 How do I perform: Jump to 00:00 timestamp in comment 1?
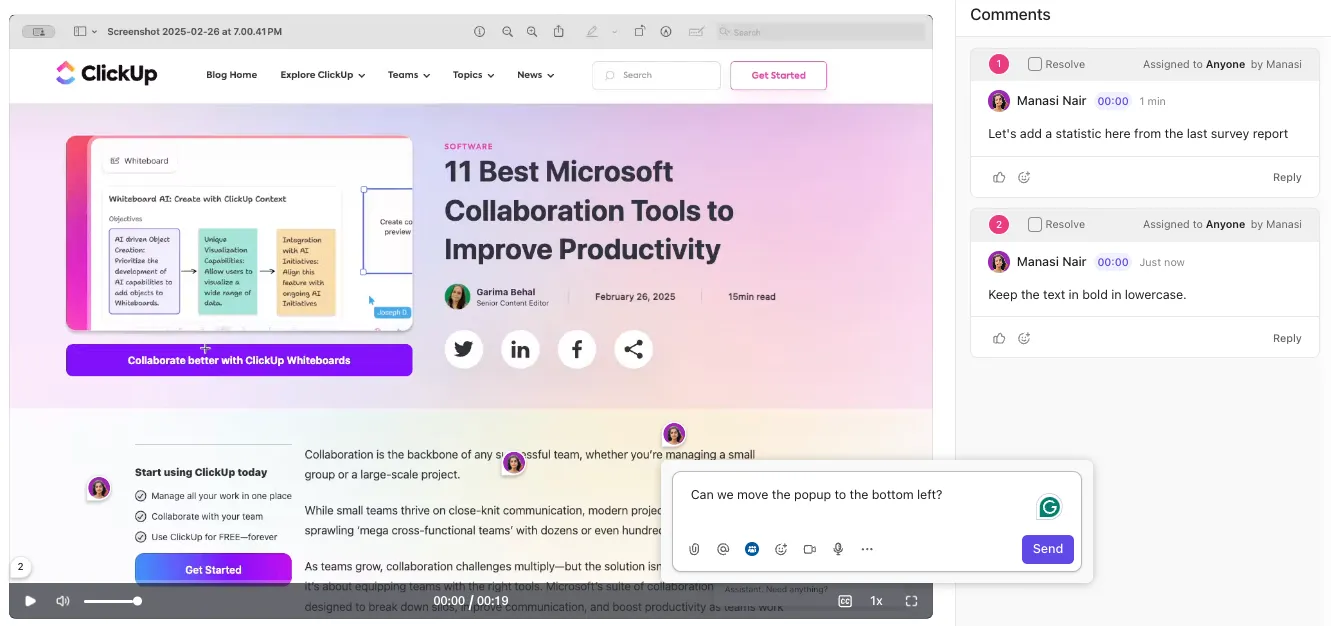click(x=1113, y=101)
